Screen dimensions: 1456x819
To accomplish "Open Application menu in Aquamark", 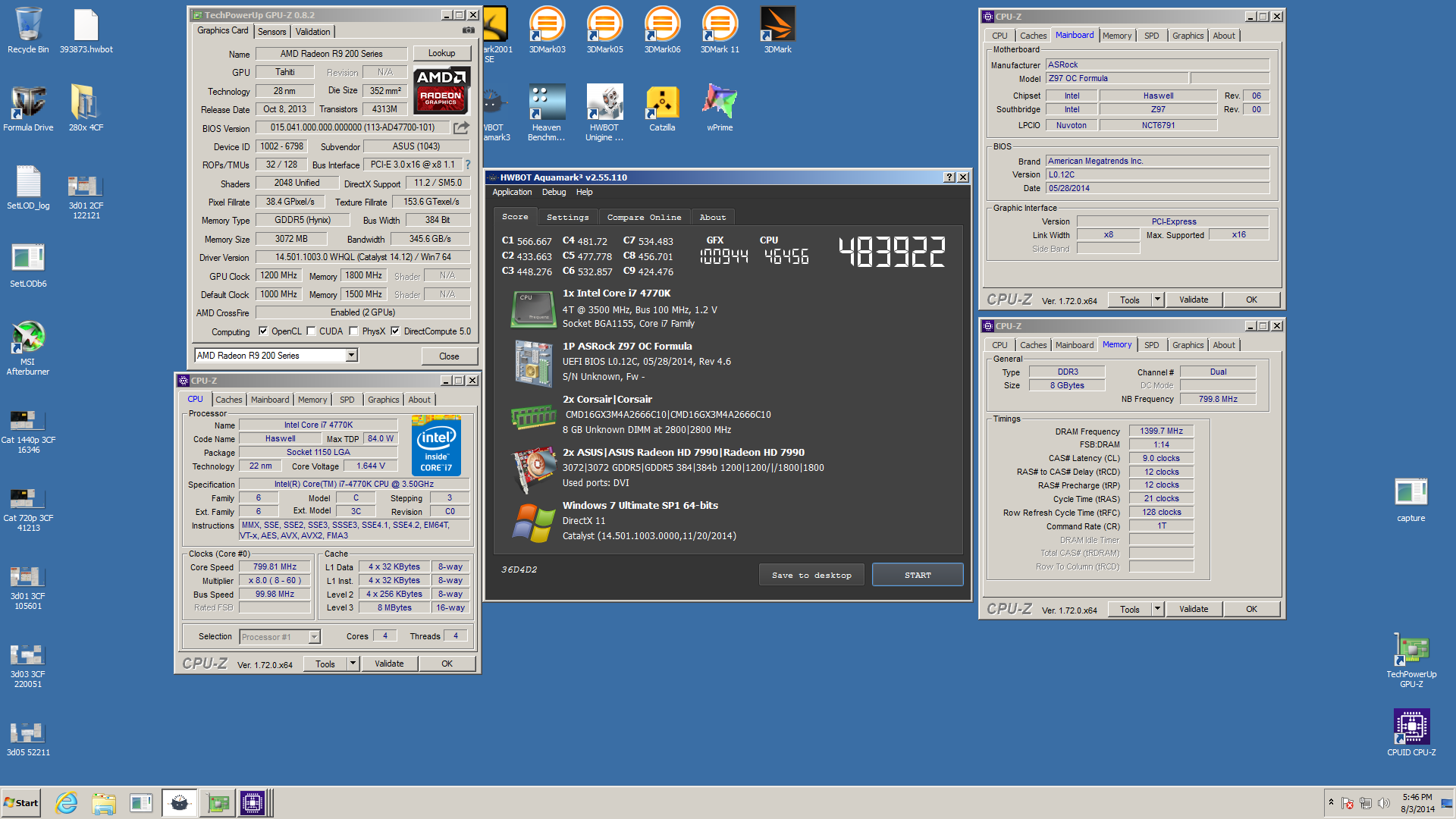I will (x=512, y=192).
